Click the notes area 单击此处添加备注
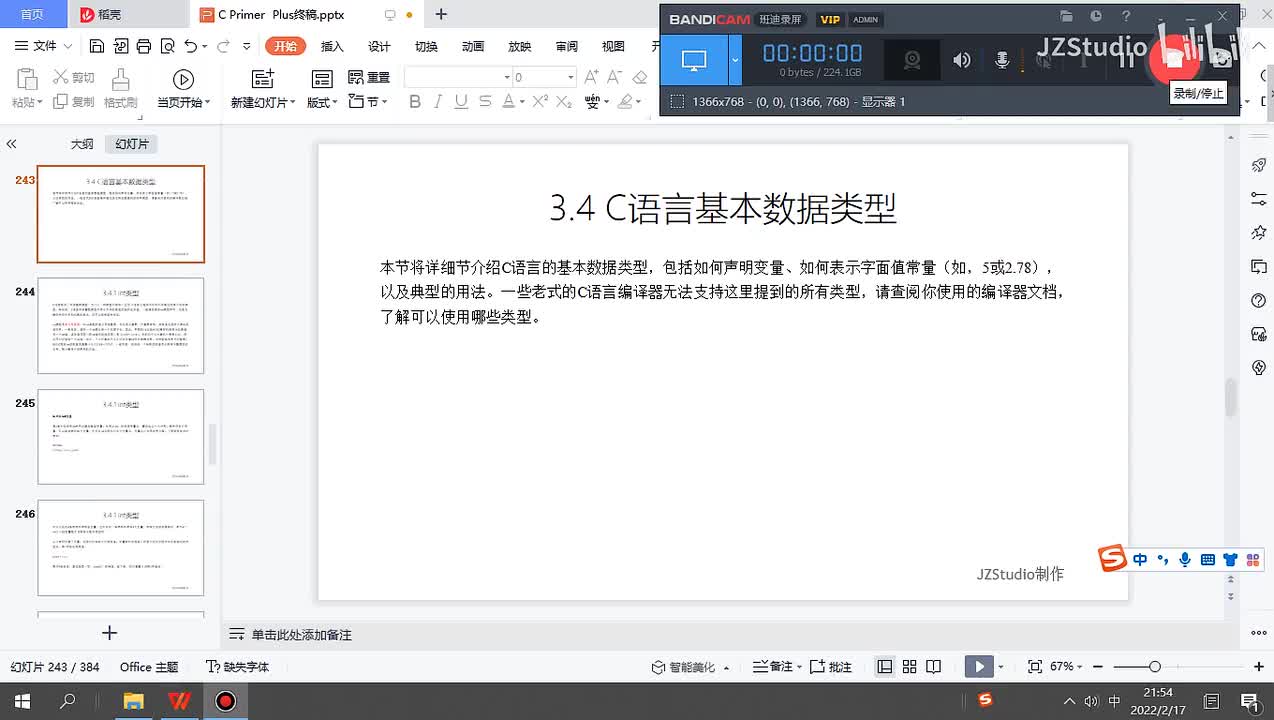Image resolution: width=1274 pixels, height=720 pixels. coord(301,635)
